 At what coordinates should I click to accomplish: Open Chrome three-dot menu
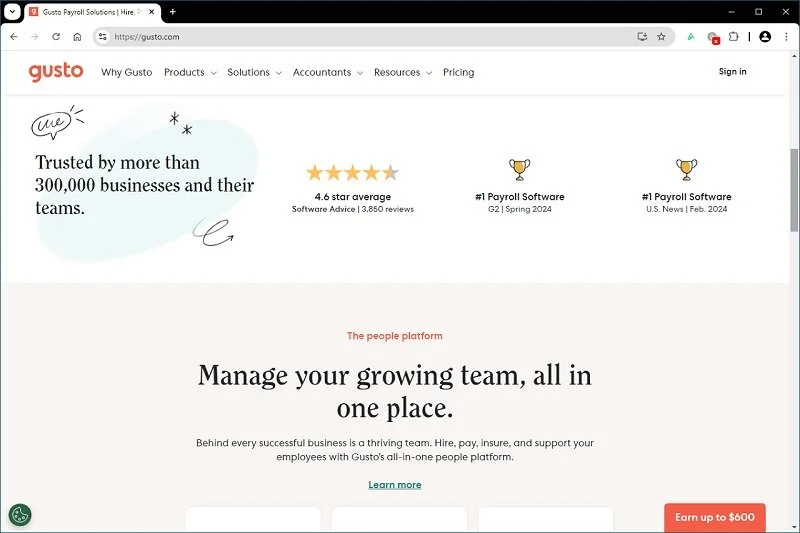pyautogui.click(x=786, y=37)
